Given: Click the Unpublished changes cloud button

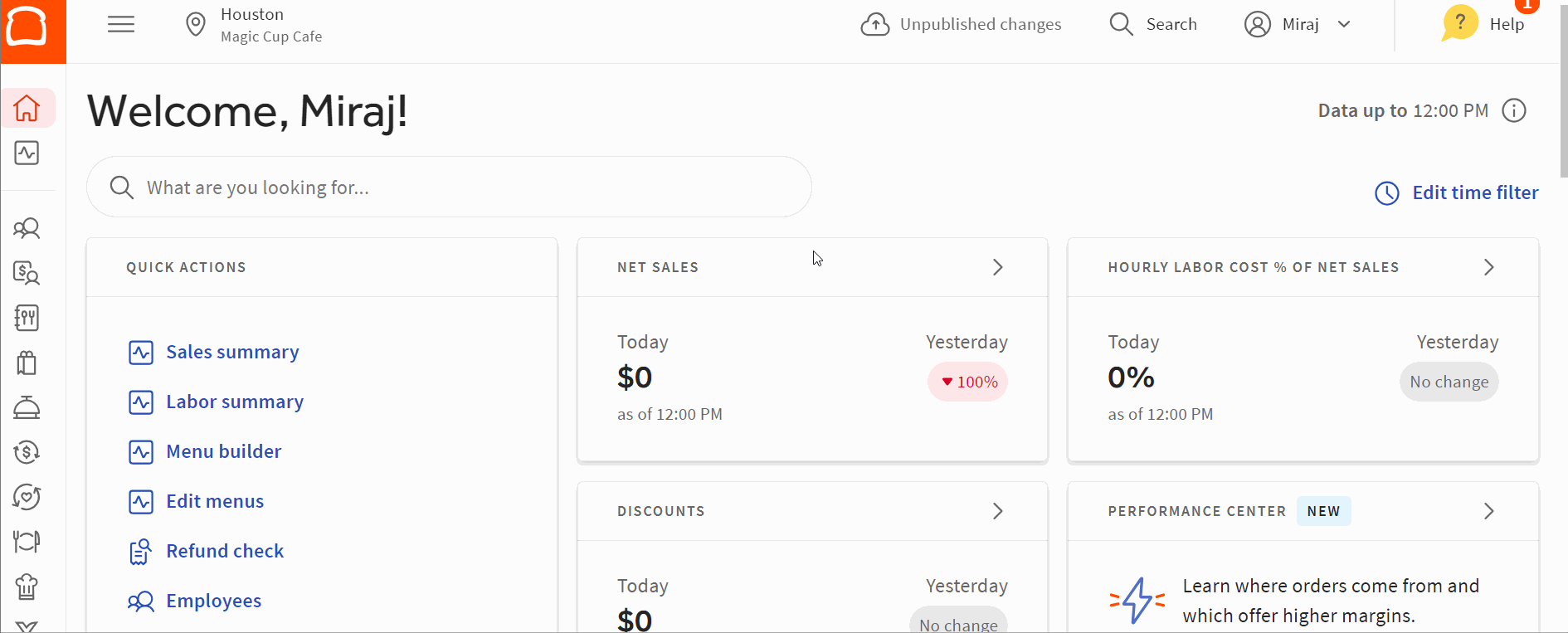Looking at the screenshot, I should pos(962,24).
